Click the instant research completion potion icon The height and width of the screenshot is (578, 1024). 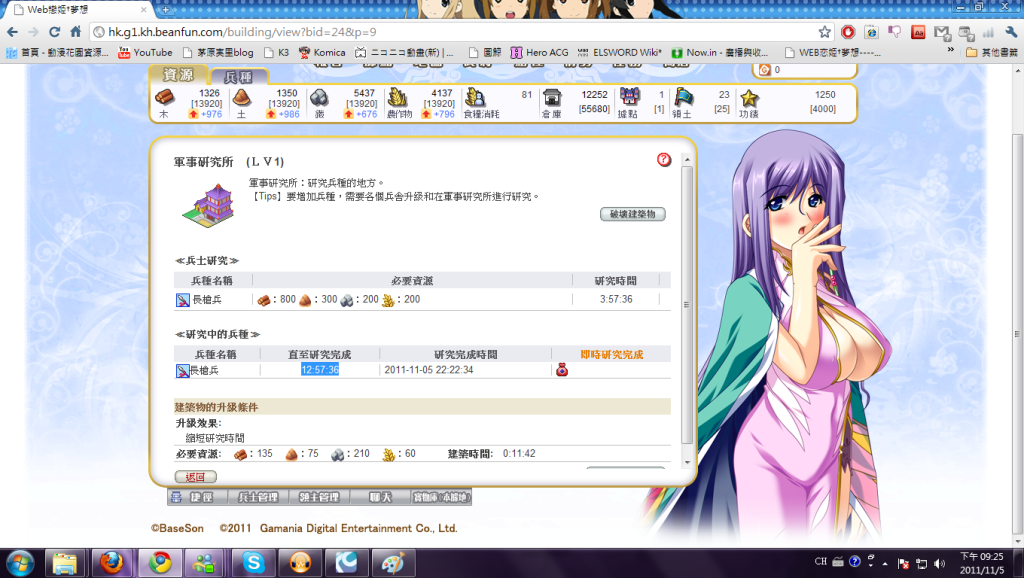[x=562, y=370]
